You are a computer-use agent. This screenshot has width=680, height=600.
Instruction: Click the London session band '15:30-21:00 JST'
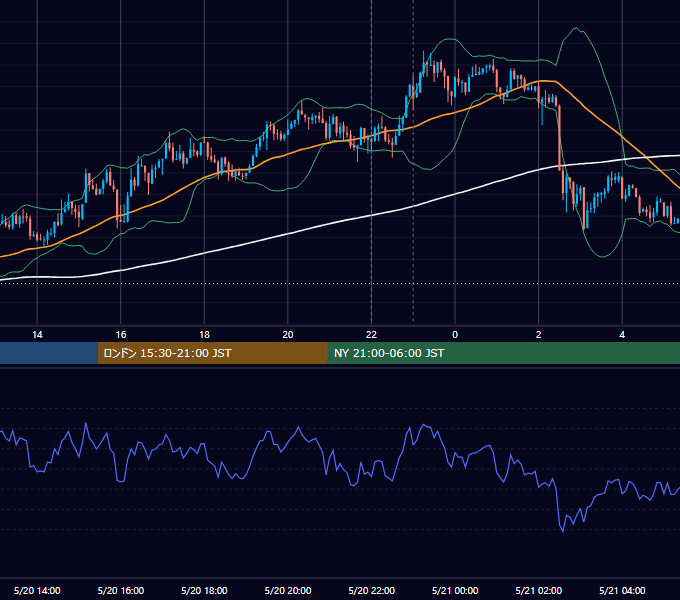212,353
